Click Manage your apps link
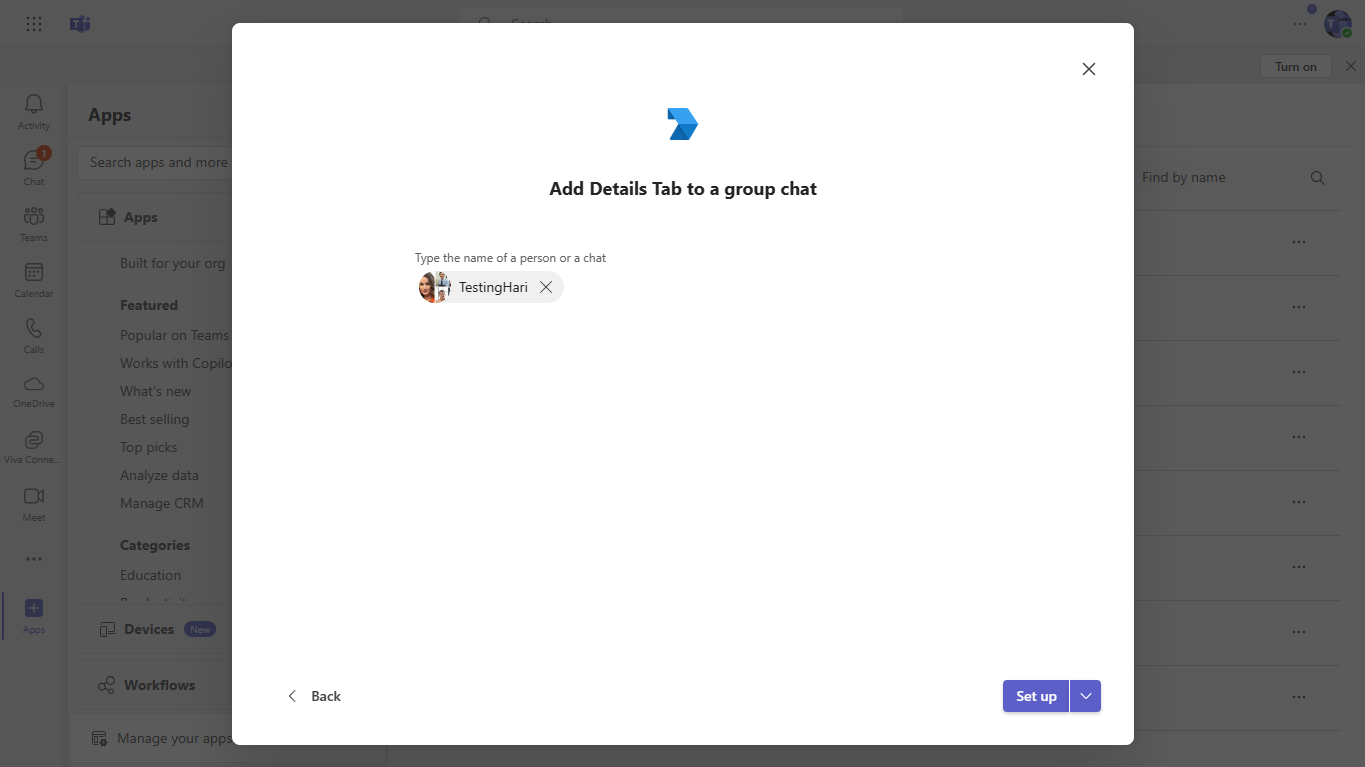Image resolution: width=1365 pixels, height=767 pixels. [x=174, y=738]
